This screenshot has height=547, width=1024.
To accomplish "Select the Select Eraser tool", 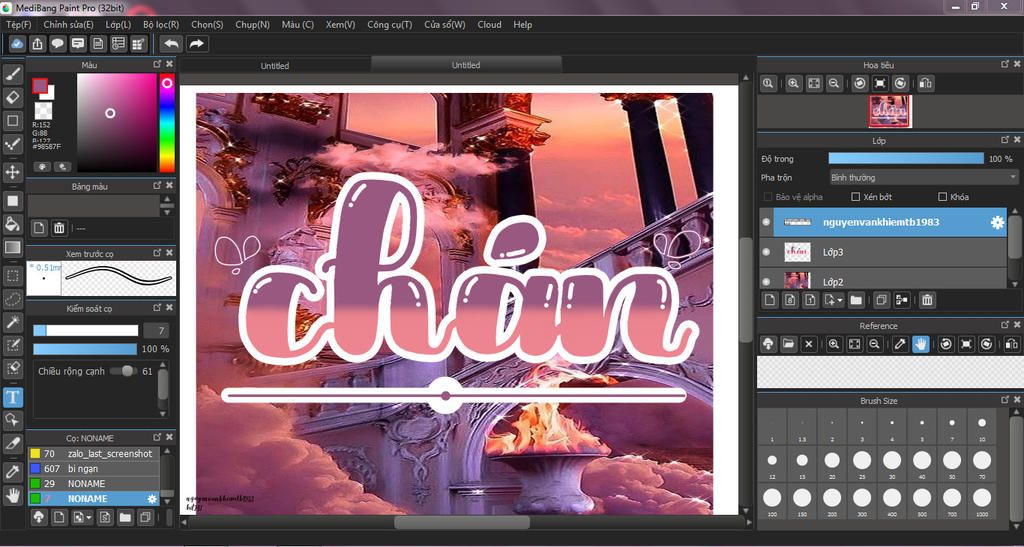I will [12, 367].
